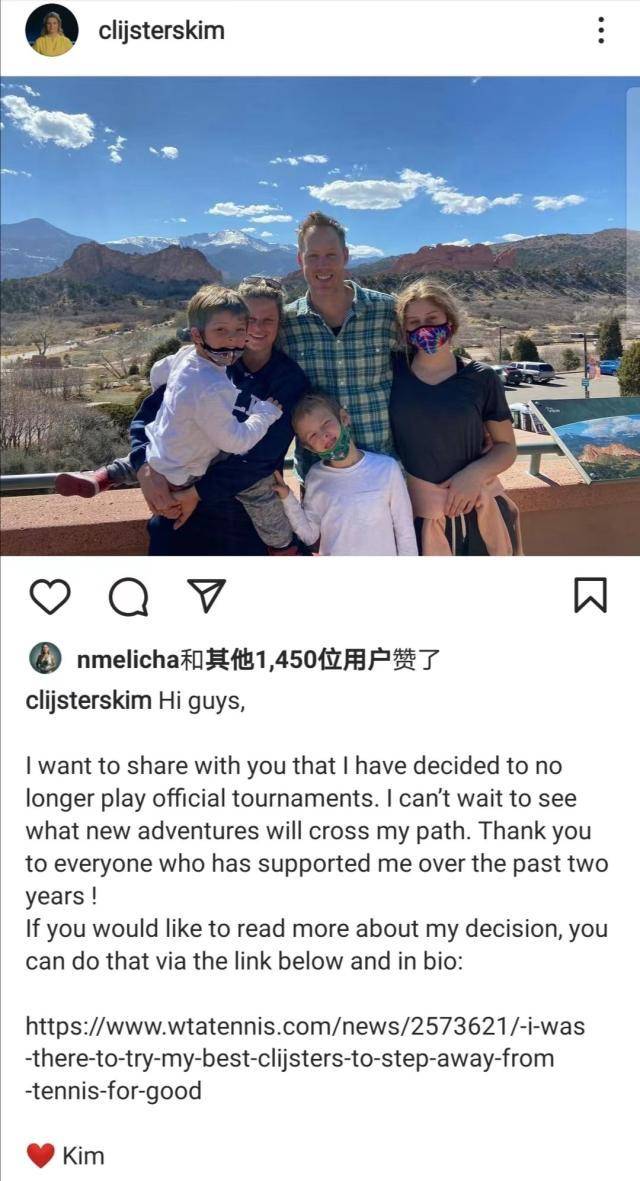Tap clijsterskim username in the caption
This screenshot has height=1181, width=640.
89,700
